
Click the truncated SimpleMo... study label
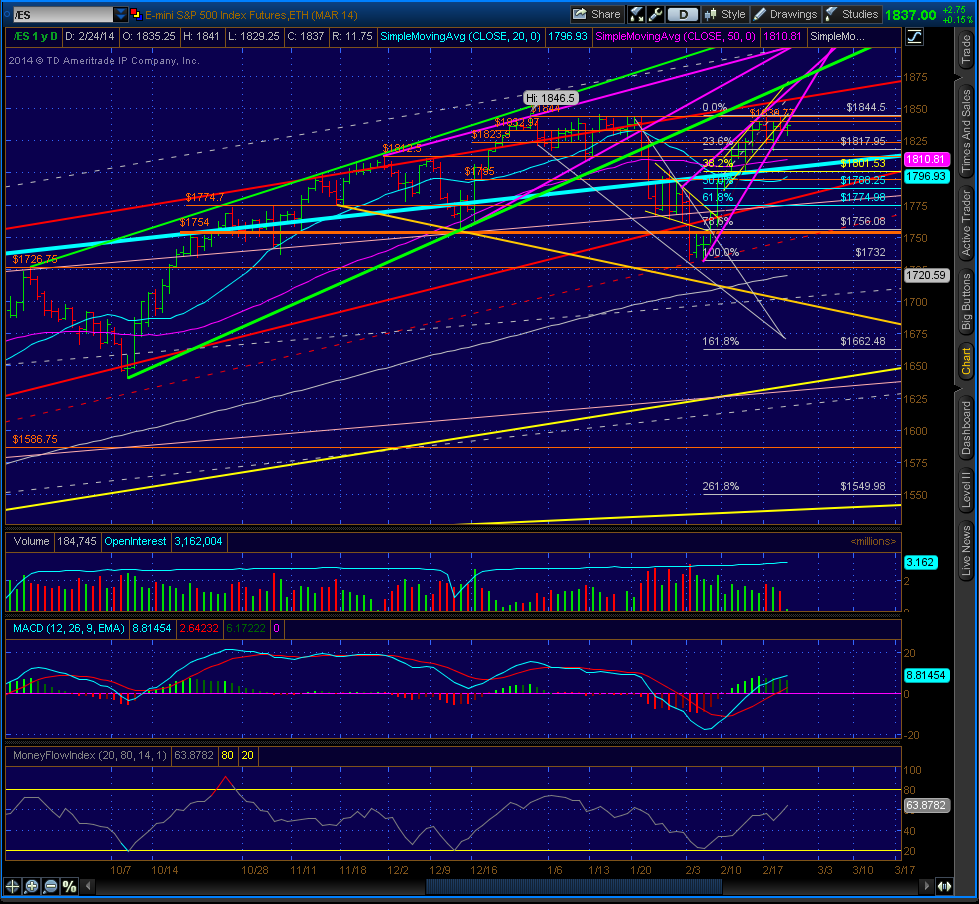coord(837,37)
